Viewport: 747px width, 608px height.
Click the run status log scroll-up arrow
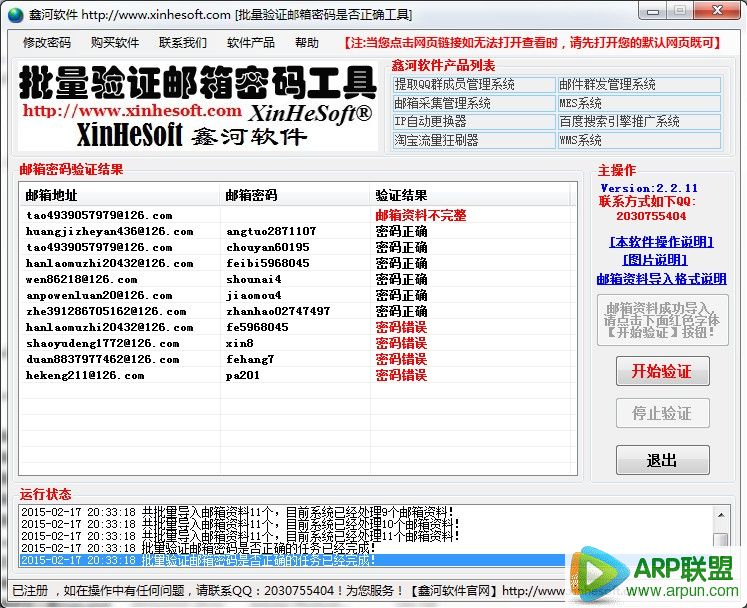(x=721, y=514)
